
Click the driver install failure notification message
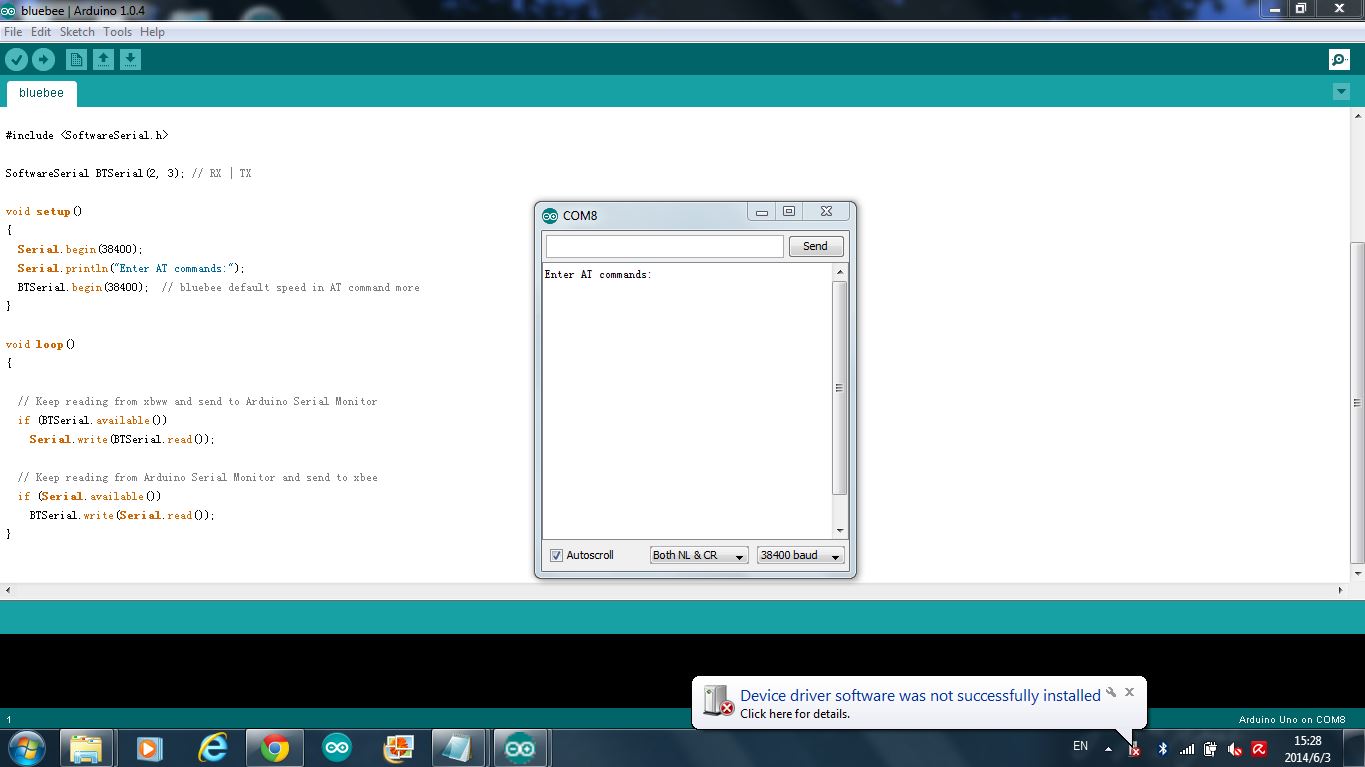coord(920,696)
